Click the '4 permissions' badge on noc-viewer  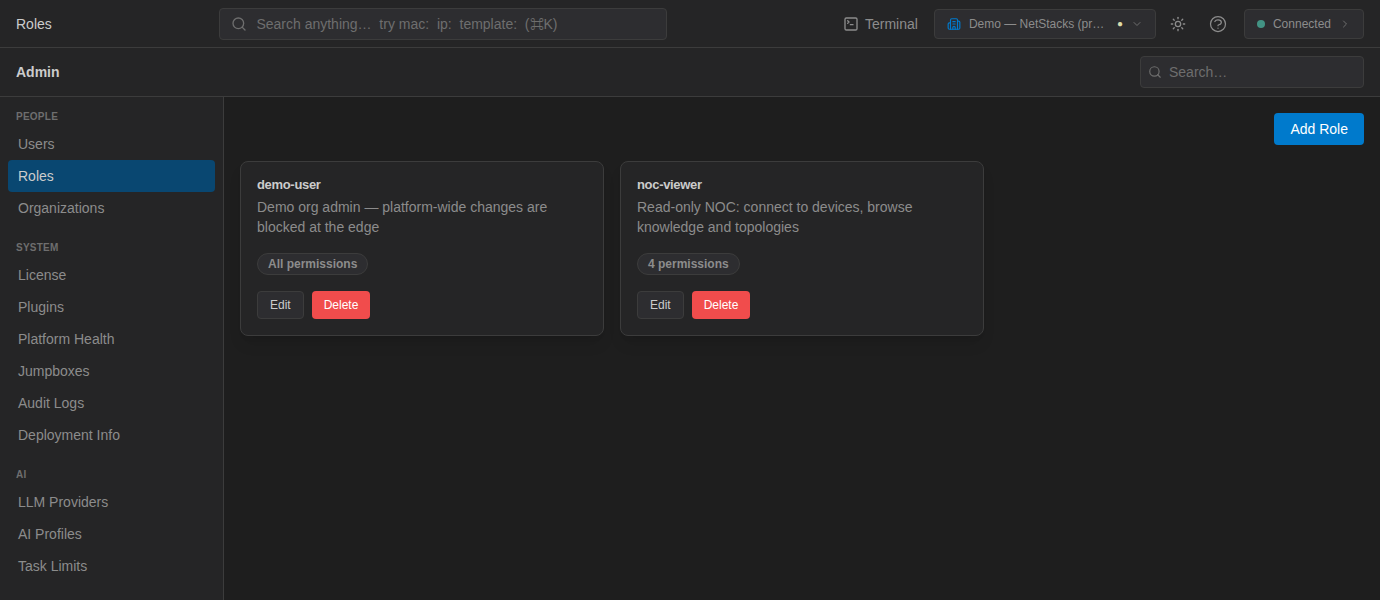point(688,264)
